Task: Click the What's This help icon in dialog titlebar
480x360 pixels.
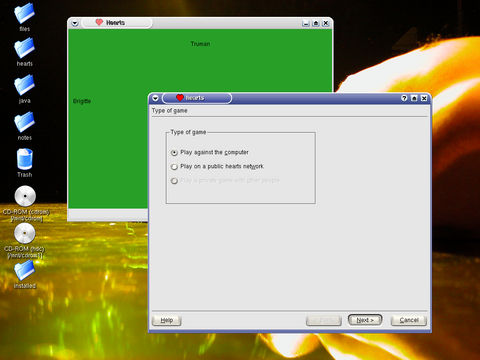Action: 404,98
